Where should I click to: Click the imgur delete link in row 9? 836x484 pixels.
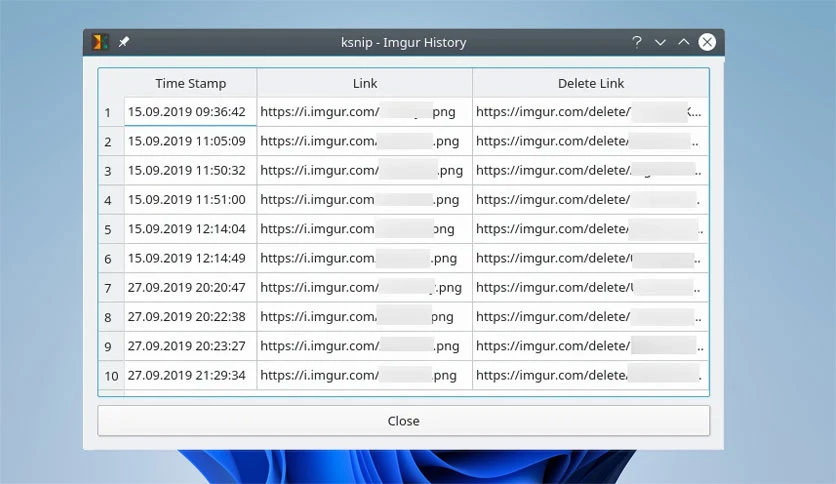pos(591,346)
